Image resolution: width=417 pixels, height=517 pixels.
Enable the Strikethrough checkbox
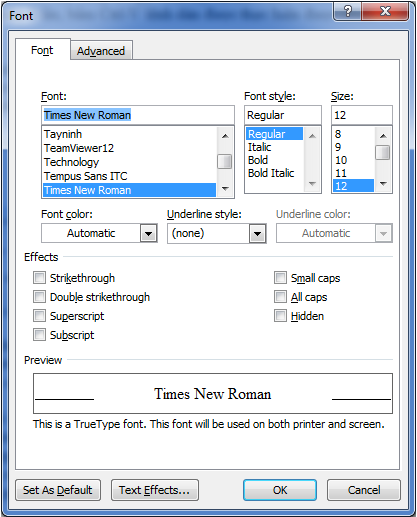tap(39, 277)
